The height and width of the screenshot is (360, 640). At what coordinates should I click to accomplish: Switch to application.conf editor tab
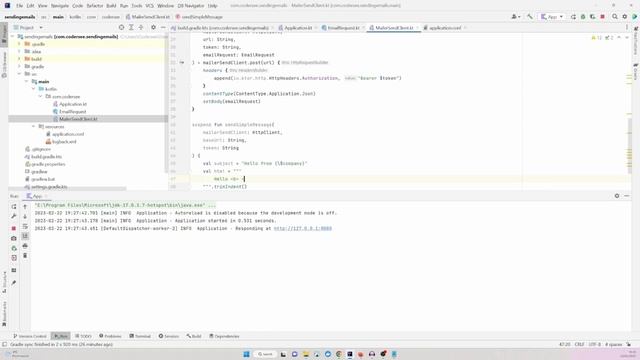click(444, 28)
